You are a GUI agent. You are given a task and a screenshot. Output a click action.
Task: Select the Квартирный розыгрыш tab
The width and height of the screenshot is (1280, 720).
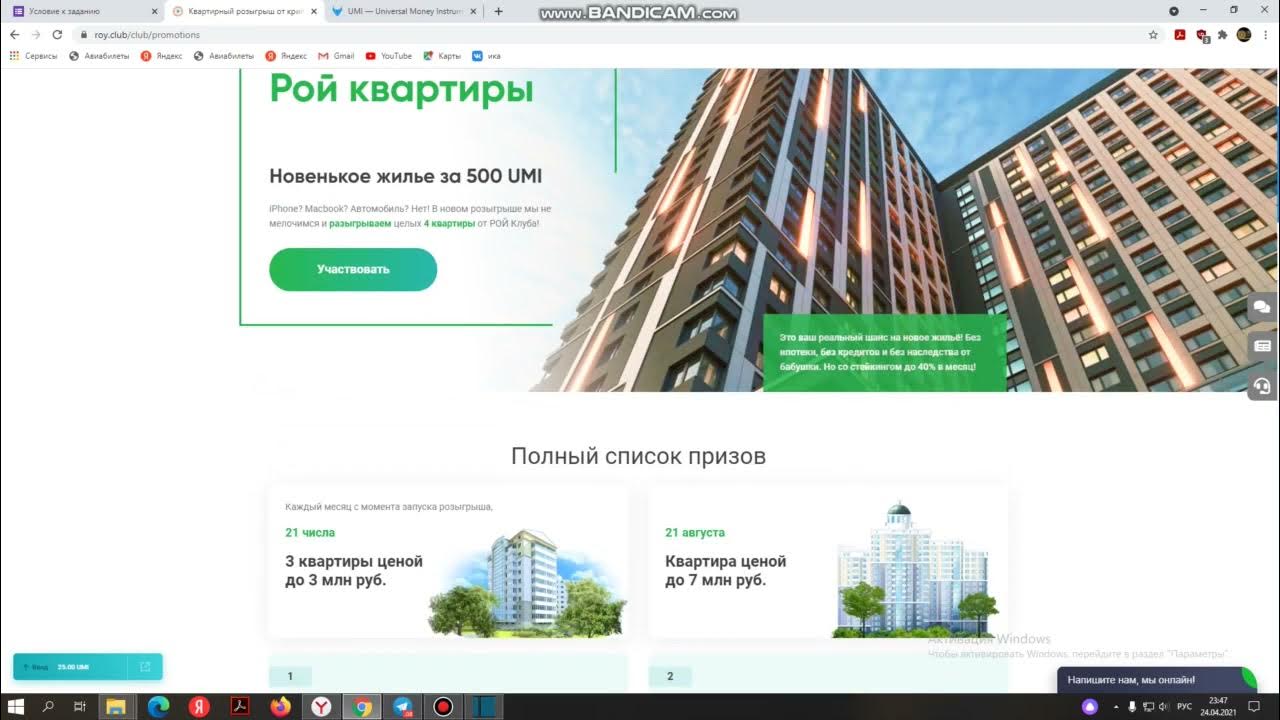[x=245, y=11]
